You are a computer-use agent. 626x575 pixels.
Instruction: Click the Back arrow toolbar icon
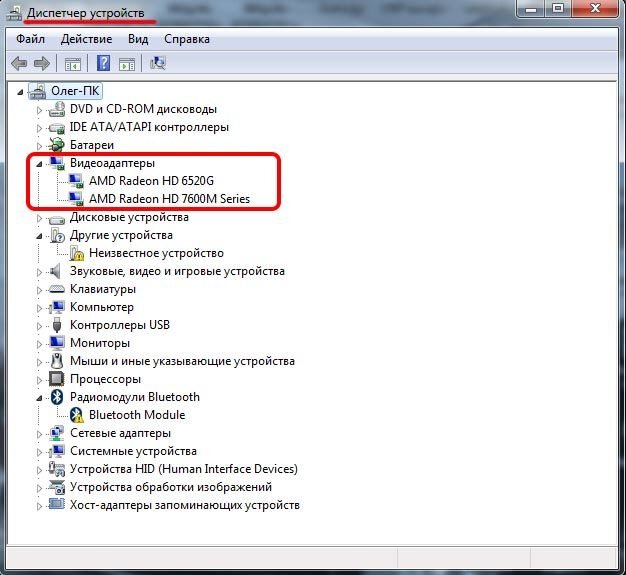[x=19, y=63]
